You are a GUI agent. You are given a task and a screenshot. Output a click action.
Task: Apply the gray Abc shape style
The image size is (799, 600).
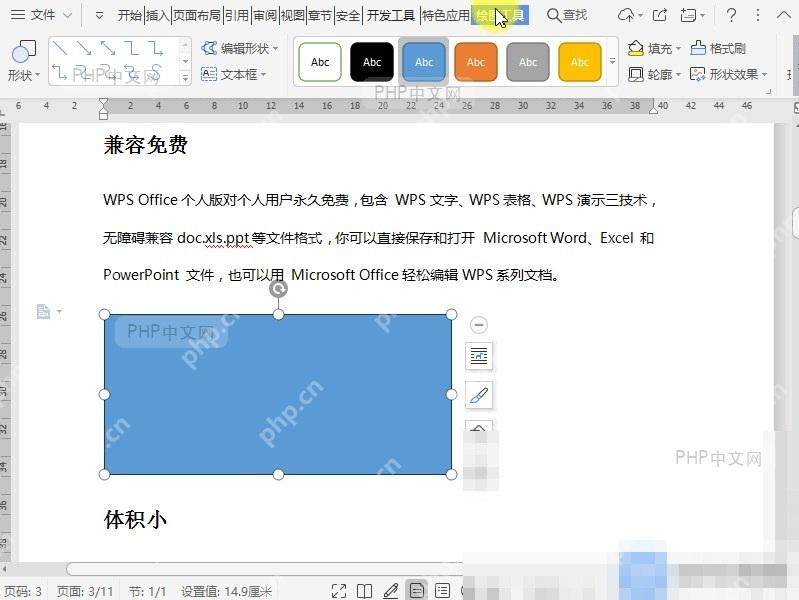(x=528, y=62)
